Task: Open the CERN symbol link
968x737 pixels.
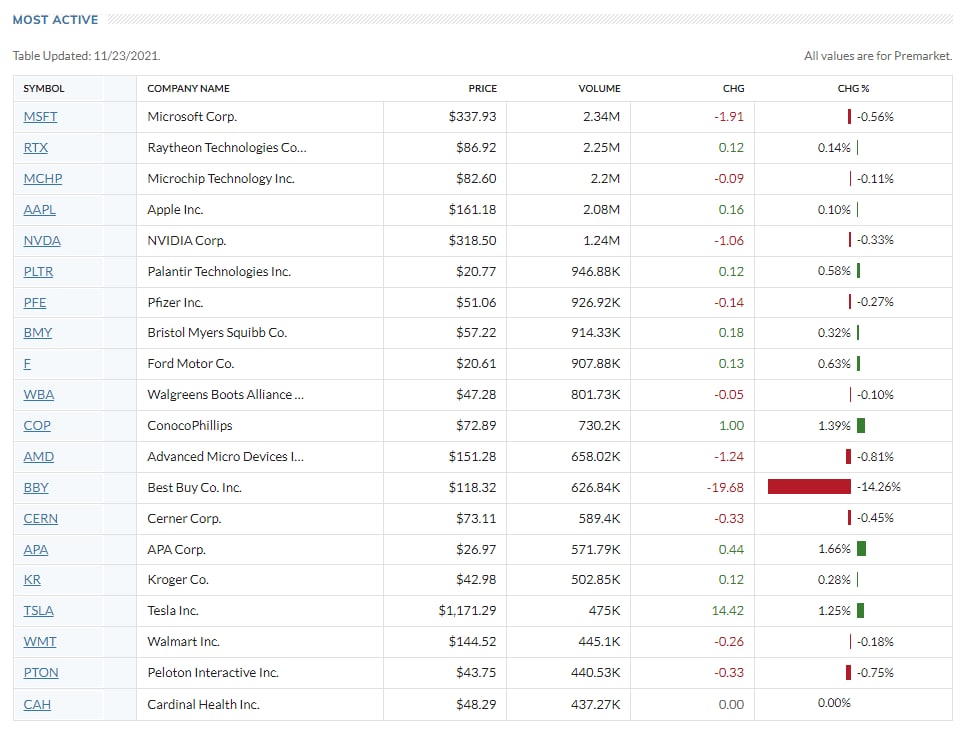Action: (x=41, y=518)
